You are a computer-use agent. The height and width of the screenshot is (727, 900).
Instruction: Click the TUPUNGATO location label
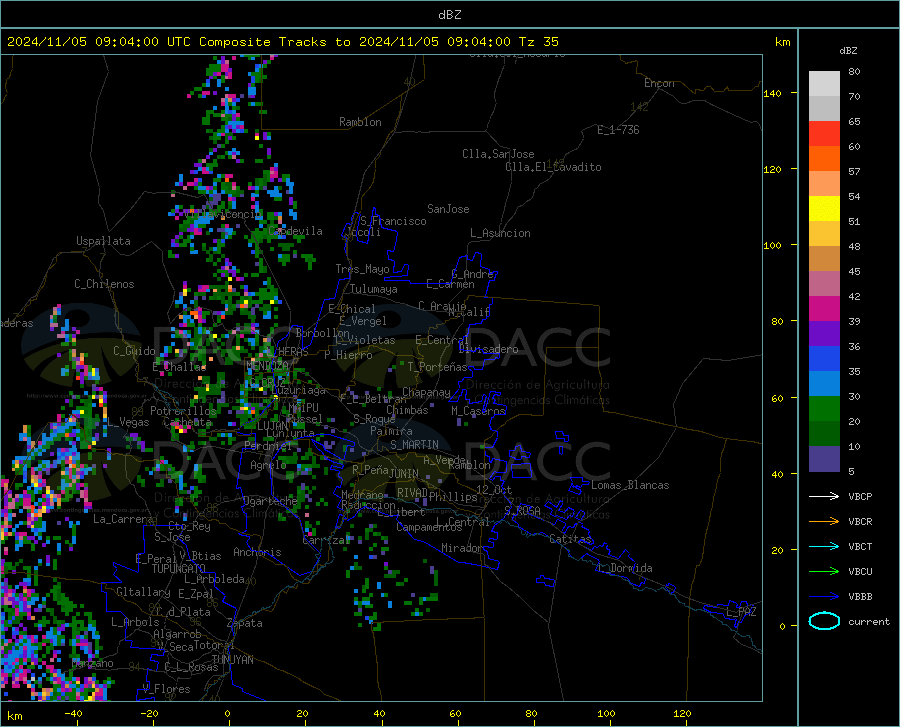[179, 569]
